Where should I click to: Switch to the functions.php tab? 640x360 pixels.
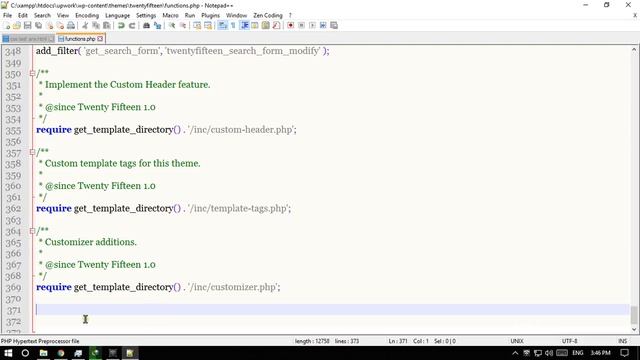(x=80, y=39)
